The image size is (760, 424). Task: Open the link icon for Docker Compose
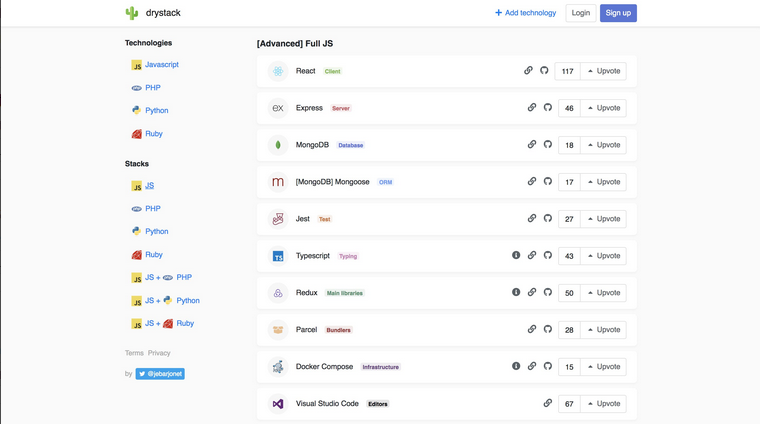coord(532,366)
